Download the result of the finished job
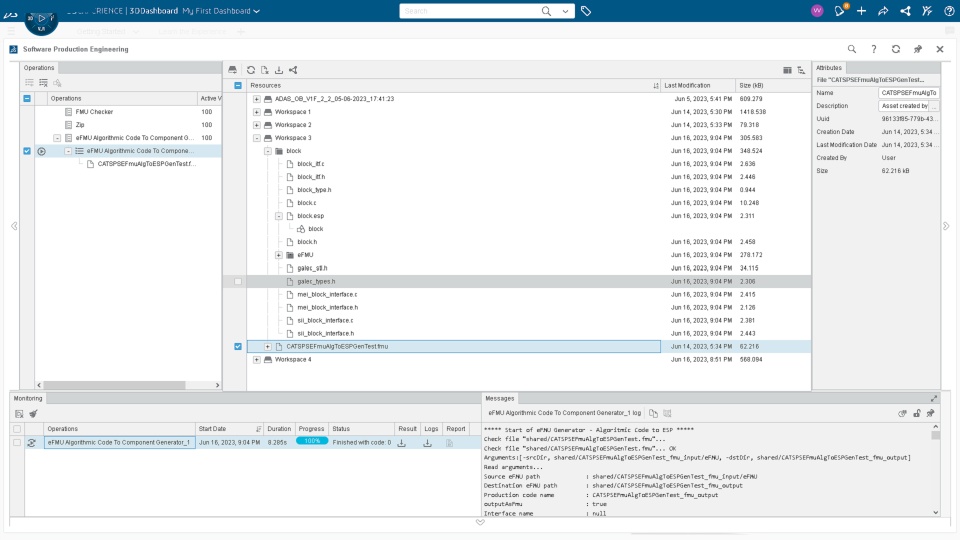This screenshot has width=960, height=540. pyautogui.click(x=402, y=443)
